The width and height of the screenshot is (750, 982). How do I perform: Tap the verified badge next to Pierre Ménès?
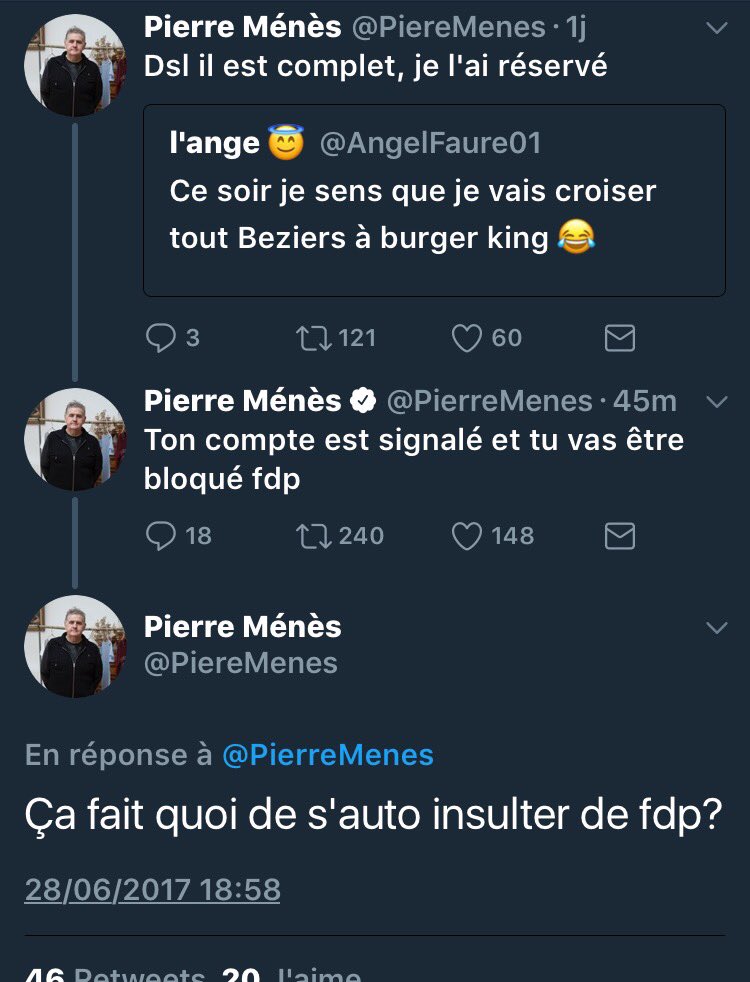[x=363, y=401]
